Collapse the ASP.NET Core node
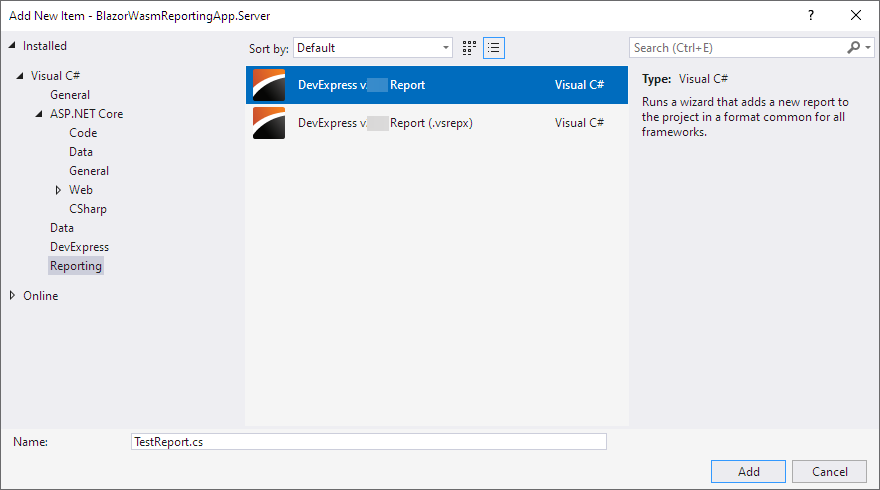This screenshot has height=490, width=880. click(x=39, y=113)
